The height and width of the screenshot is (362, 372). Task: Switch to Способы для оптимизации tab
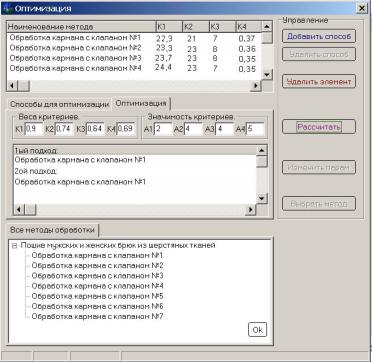click(59, 104)
